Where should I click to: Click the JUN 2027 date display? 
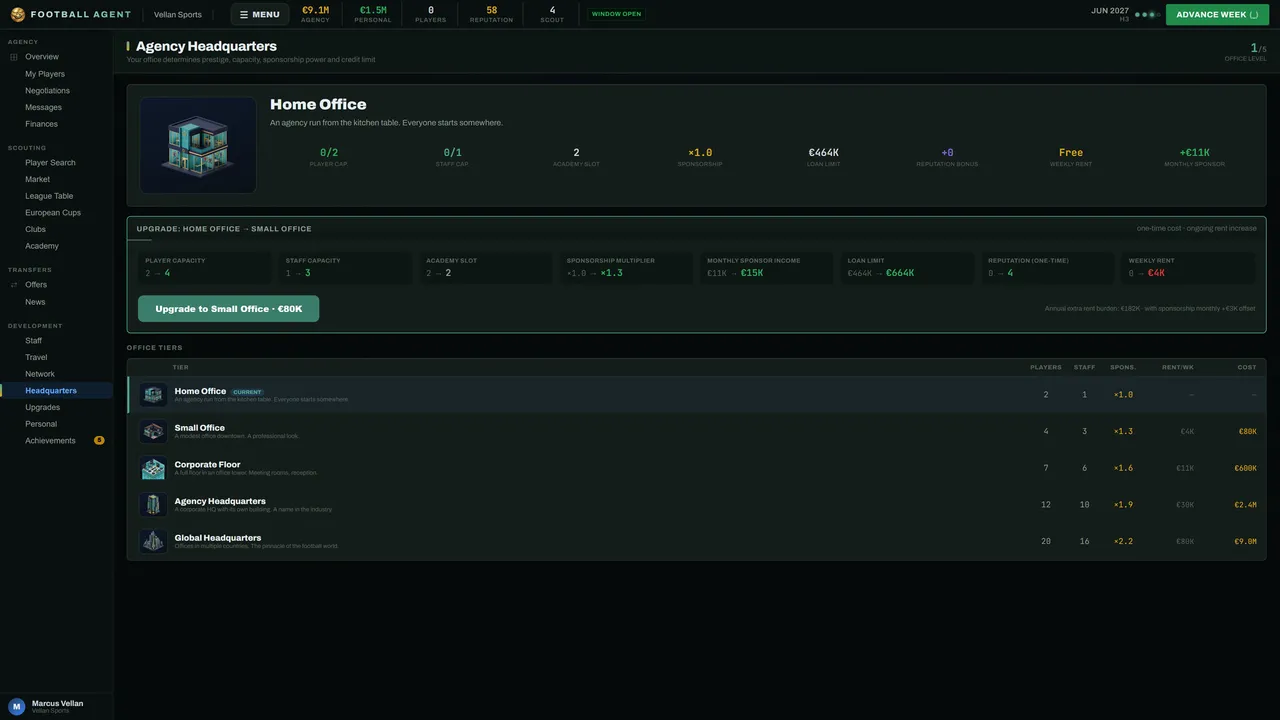[x=1110, y=11]
